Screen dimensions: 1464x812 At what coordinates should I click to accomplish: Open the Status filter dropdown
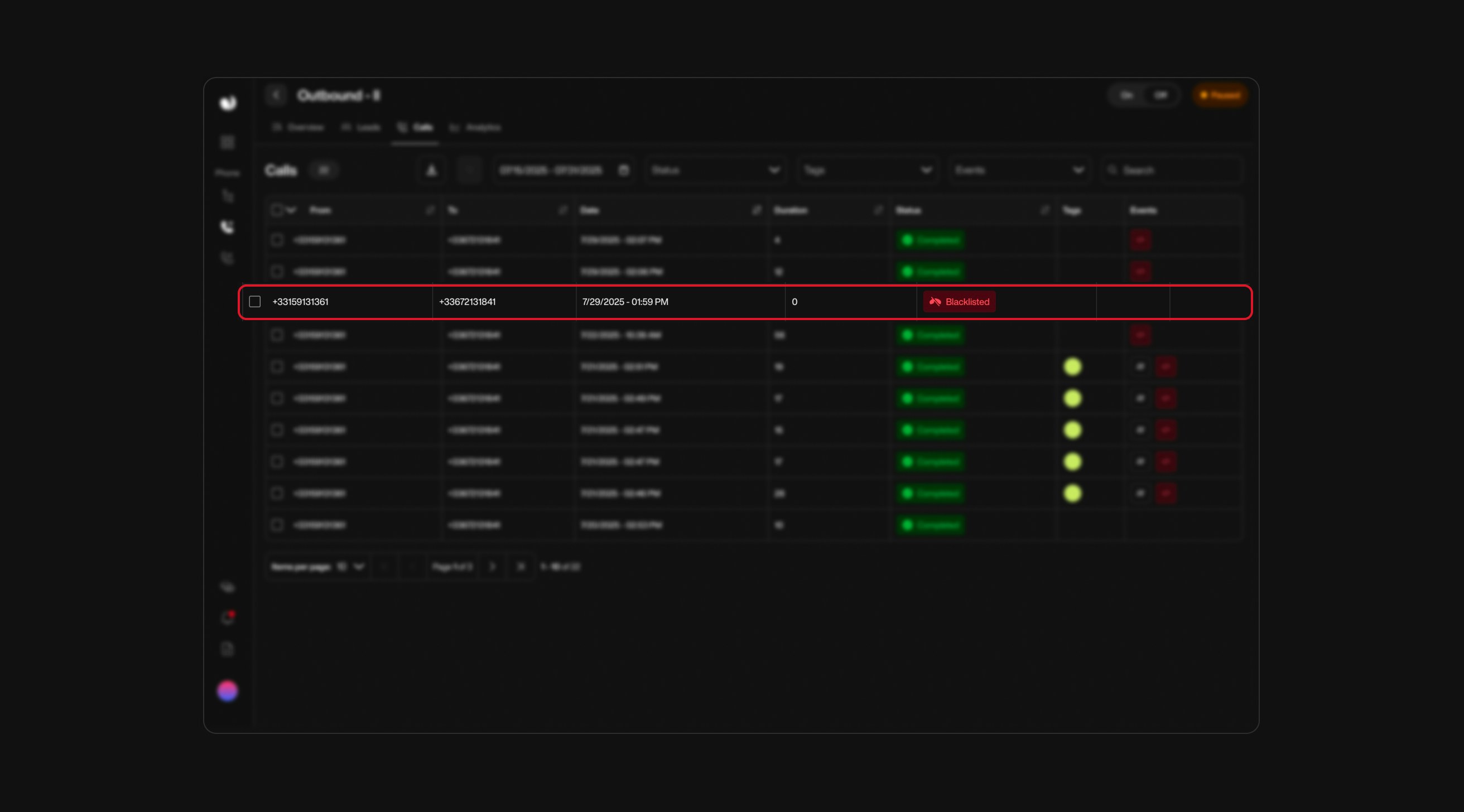pos(716,171)
